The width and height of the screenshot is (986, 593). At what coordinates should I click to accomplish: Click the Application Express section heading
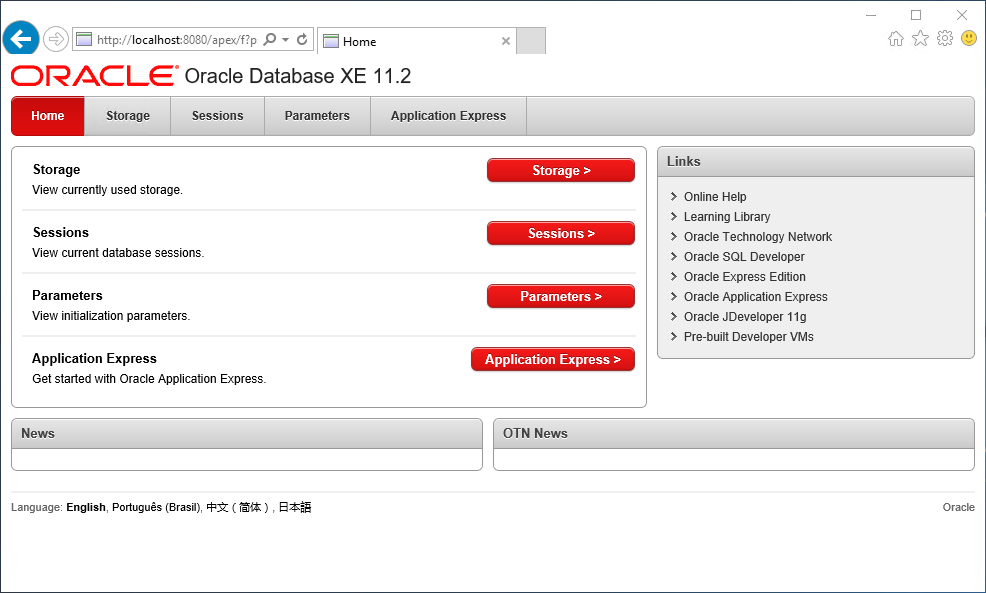coord(94,358)
